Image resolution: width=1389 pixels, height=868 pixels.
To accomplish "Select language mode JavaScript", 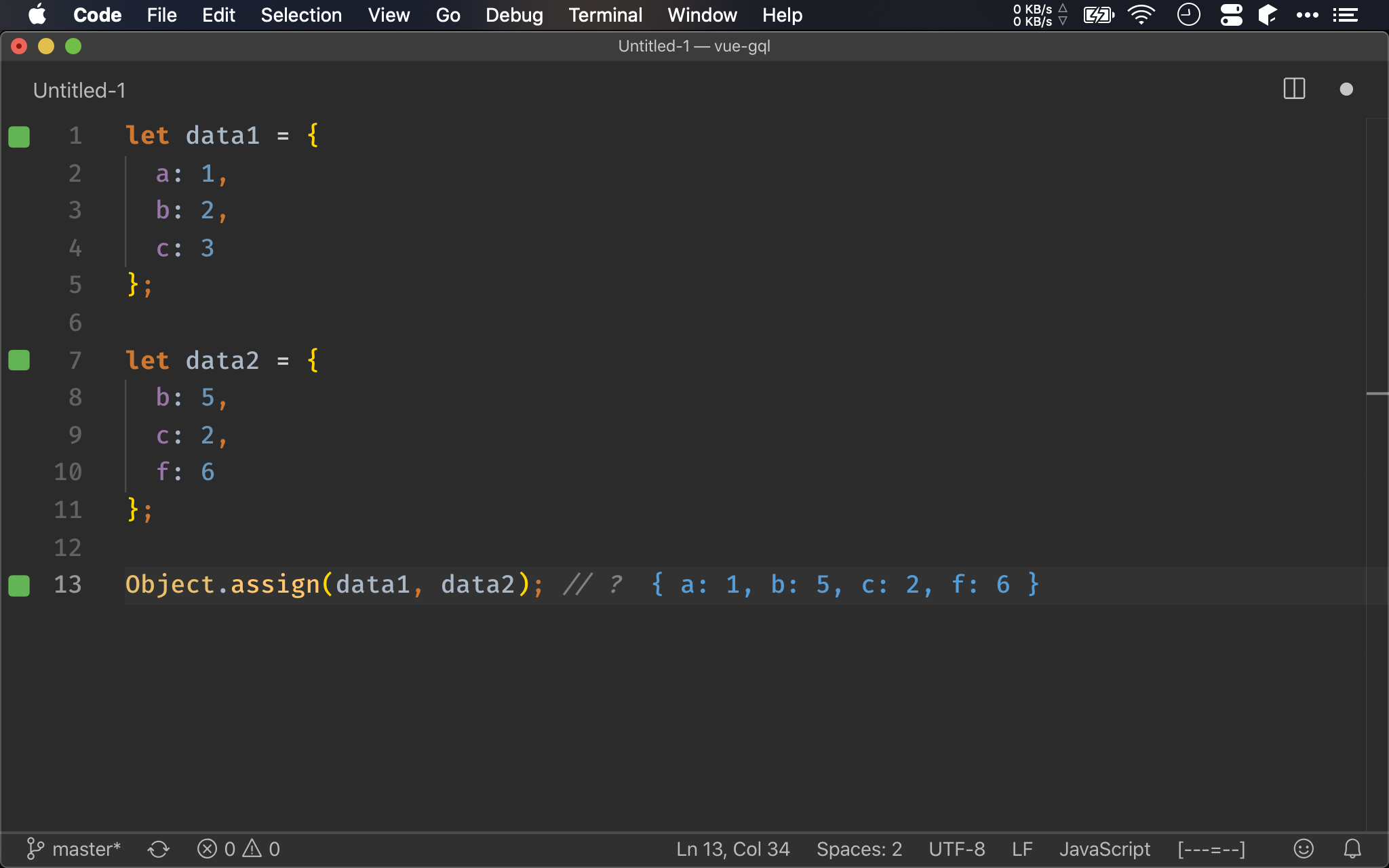I will click(1105, 849).
